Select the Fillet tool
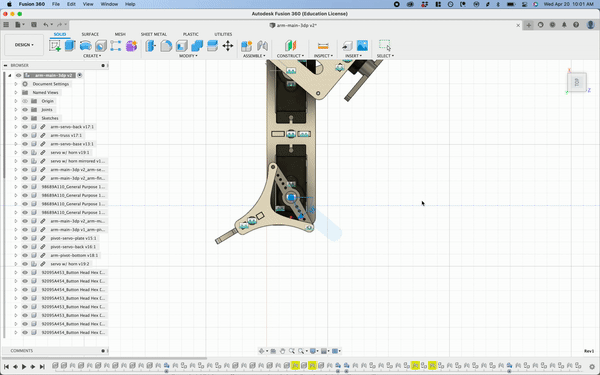This screenshot has width=600, height=375. [166, 46]
